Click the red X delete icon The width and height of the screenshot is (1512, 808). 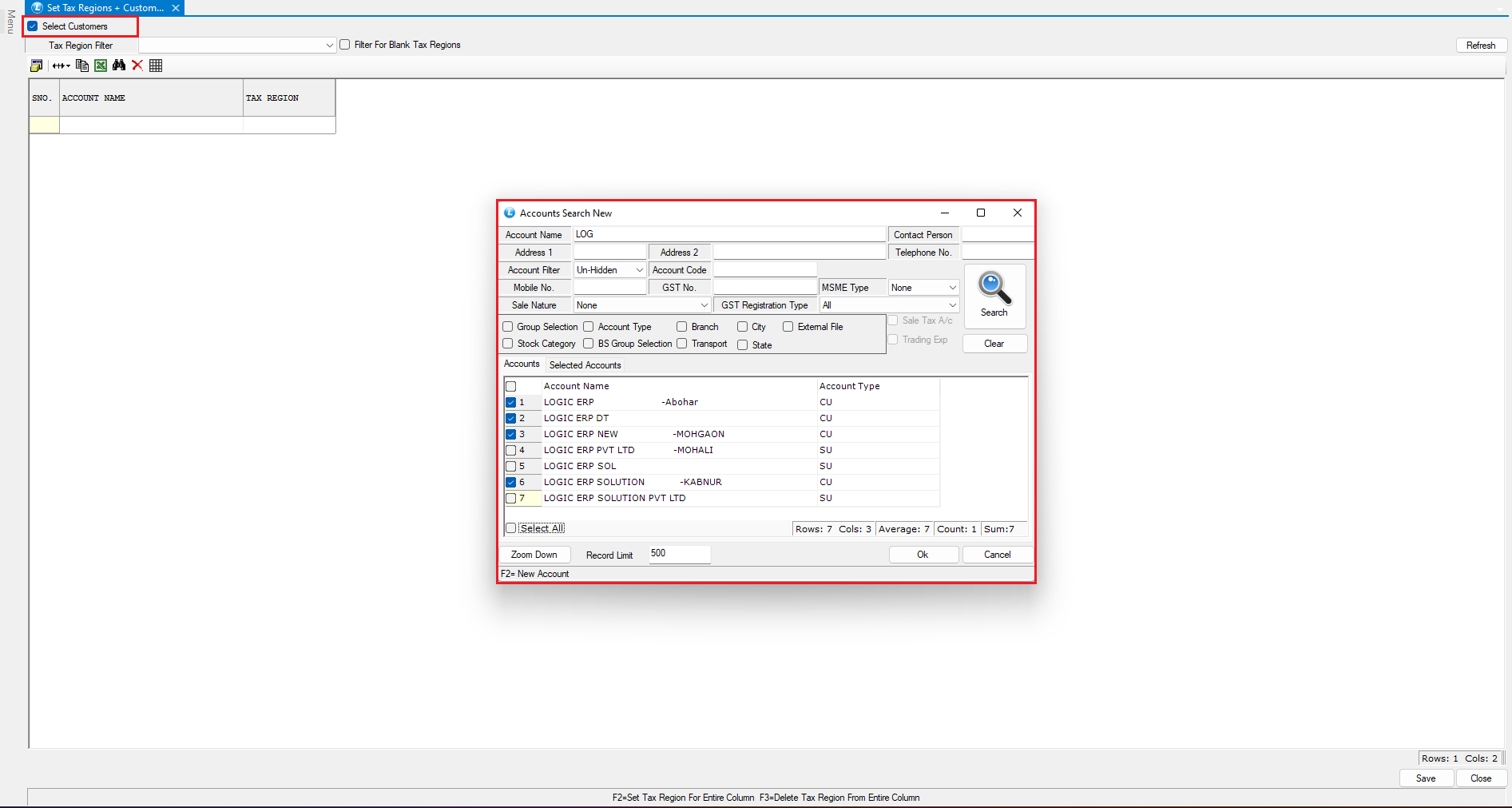click(x=137, y=66)
